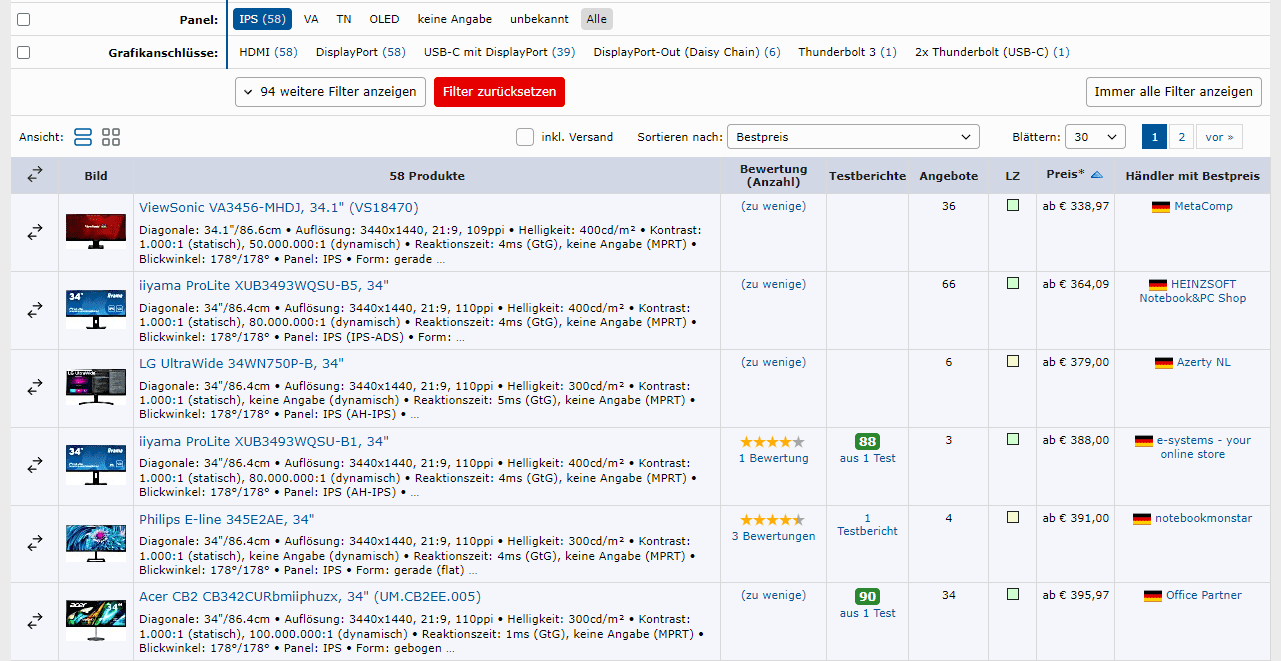The image size is (1281, 661).
Task: Click the vor » next page button
Action: tap(1220, 137)
